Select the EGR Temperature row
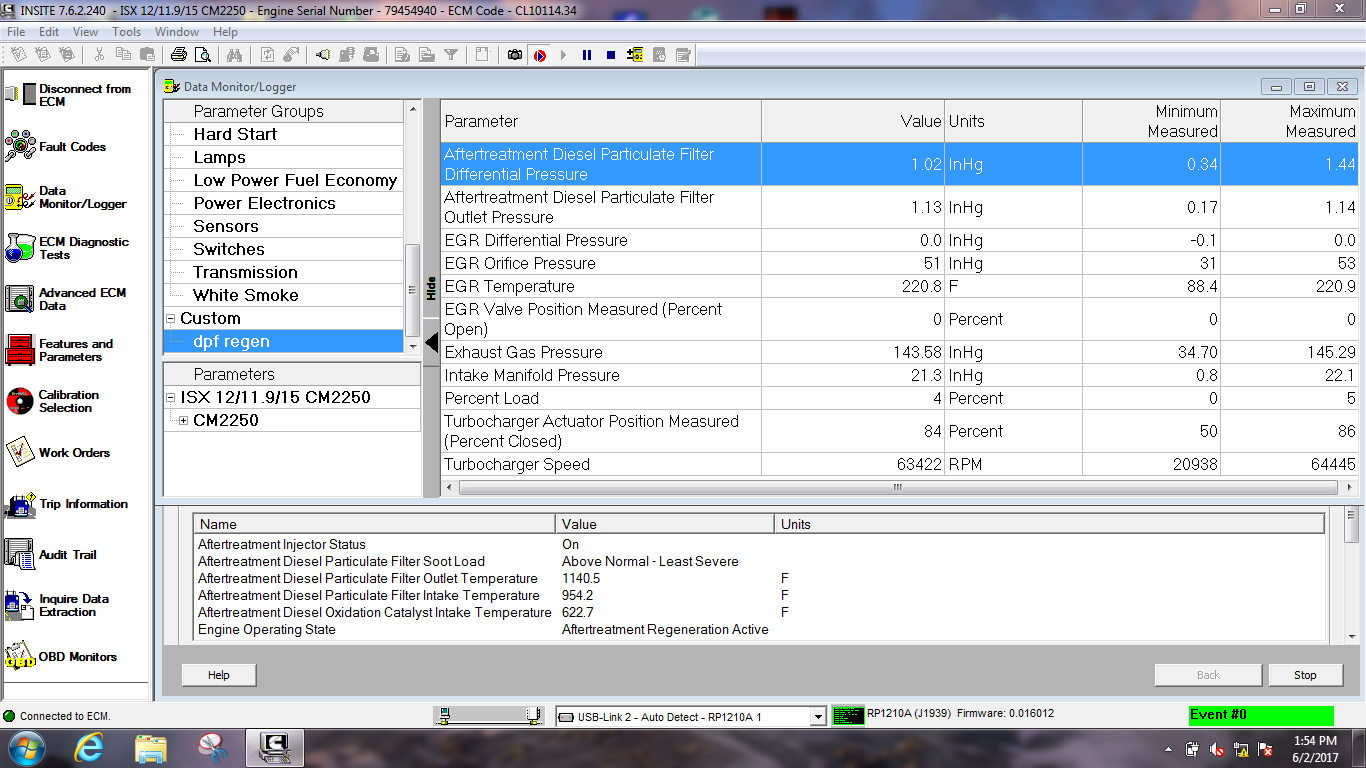This screenshot has width=1366, height=768. point(900,286)
